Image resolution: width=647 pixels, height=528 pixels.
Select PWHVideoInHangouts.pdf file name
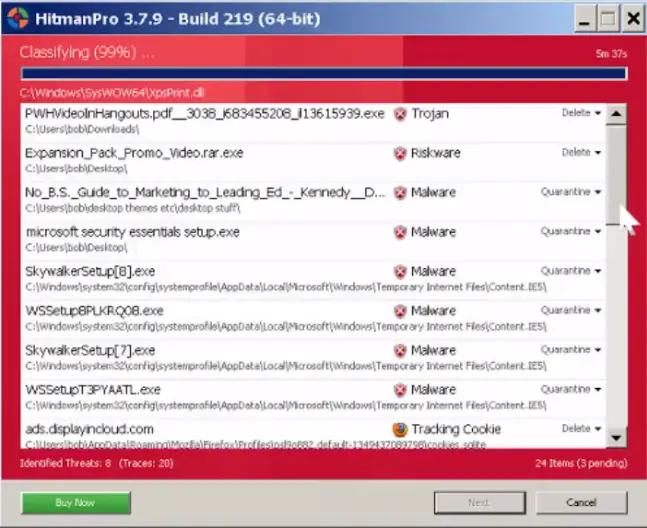[x=205, y=113]
